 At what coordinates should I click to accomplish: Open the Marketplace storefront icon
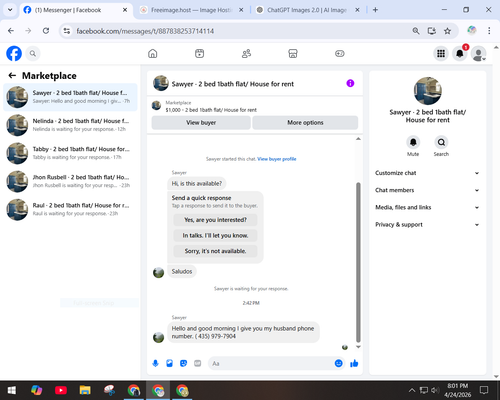(x=293, y=53)
